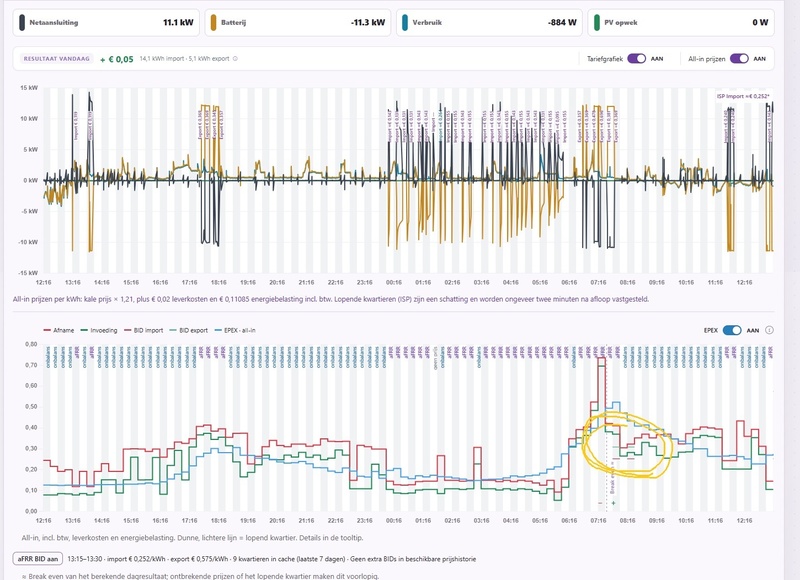Image resolution: width=800 pixels, height=580 pixels.
Task: Click the 14,1 kWh import - 5,1 kWh export text
Action: click(185, 59)
